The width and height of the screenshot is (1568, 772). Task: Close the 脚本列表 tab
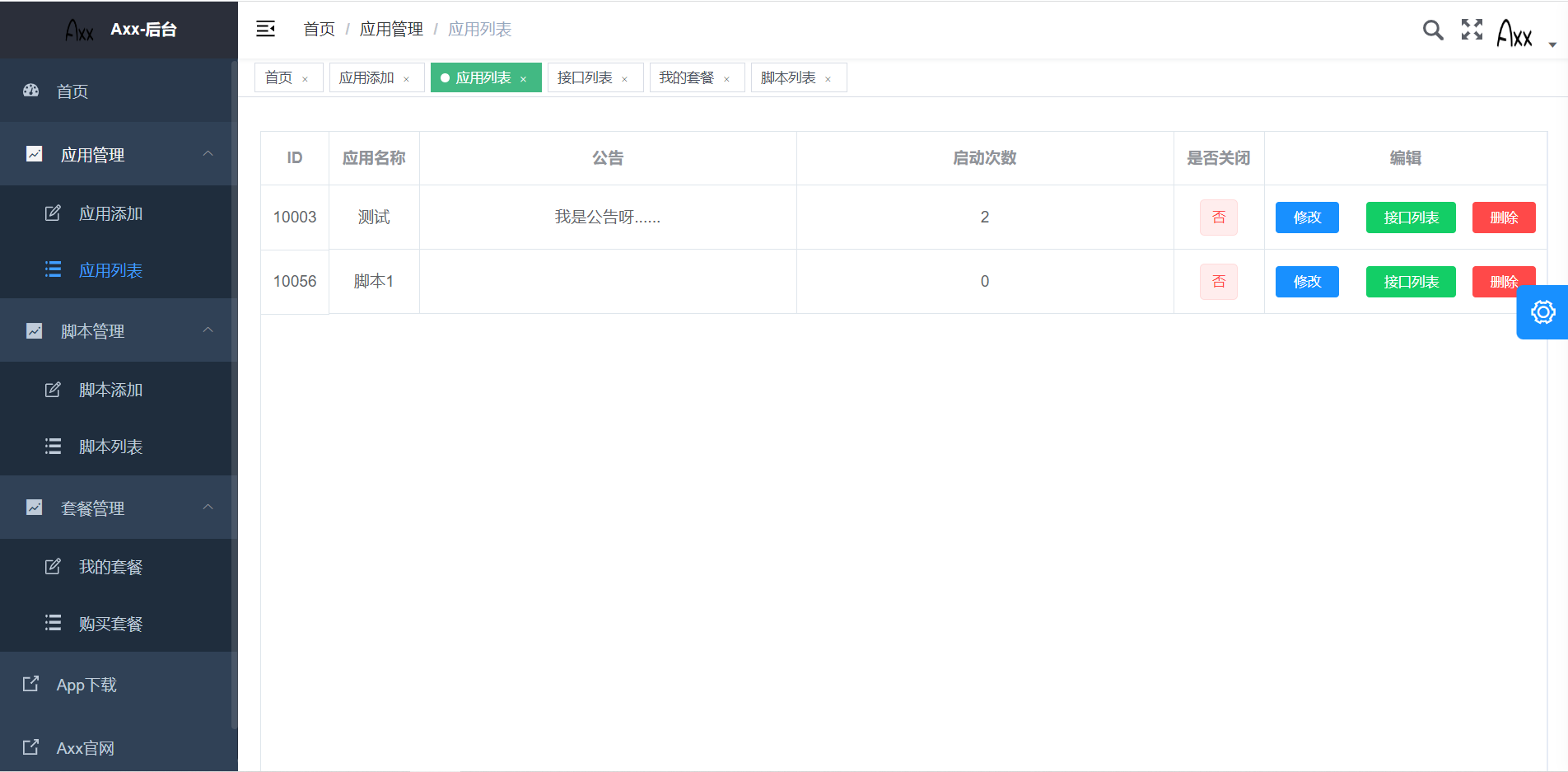tap(828, 79)
